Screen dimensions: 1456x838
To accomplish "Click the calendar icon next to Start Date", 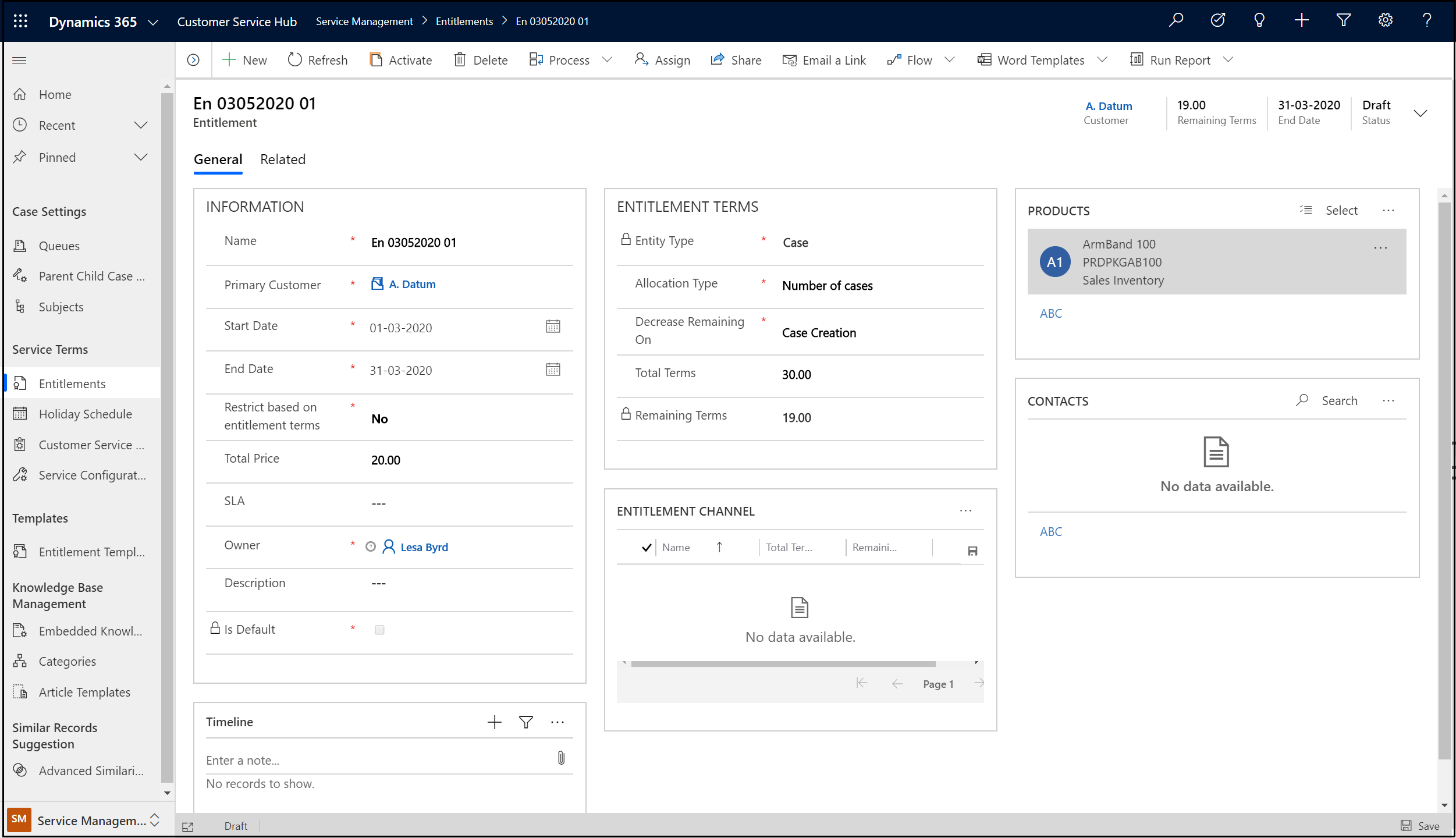I will 553,326.
